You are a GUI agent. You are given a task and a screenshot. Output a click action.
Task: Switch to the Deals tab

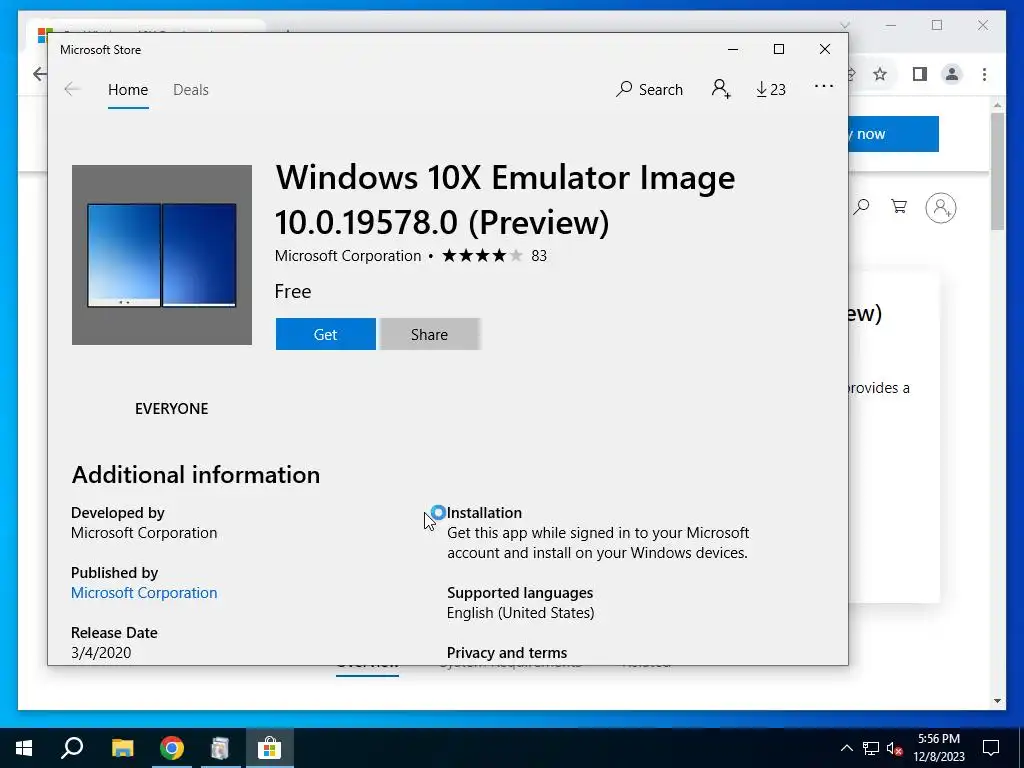pyautogui.click(x=191, y=89)
